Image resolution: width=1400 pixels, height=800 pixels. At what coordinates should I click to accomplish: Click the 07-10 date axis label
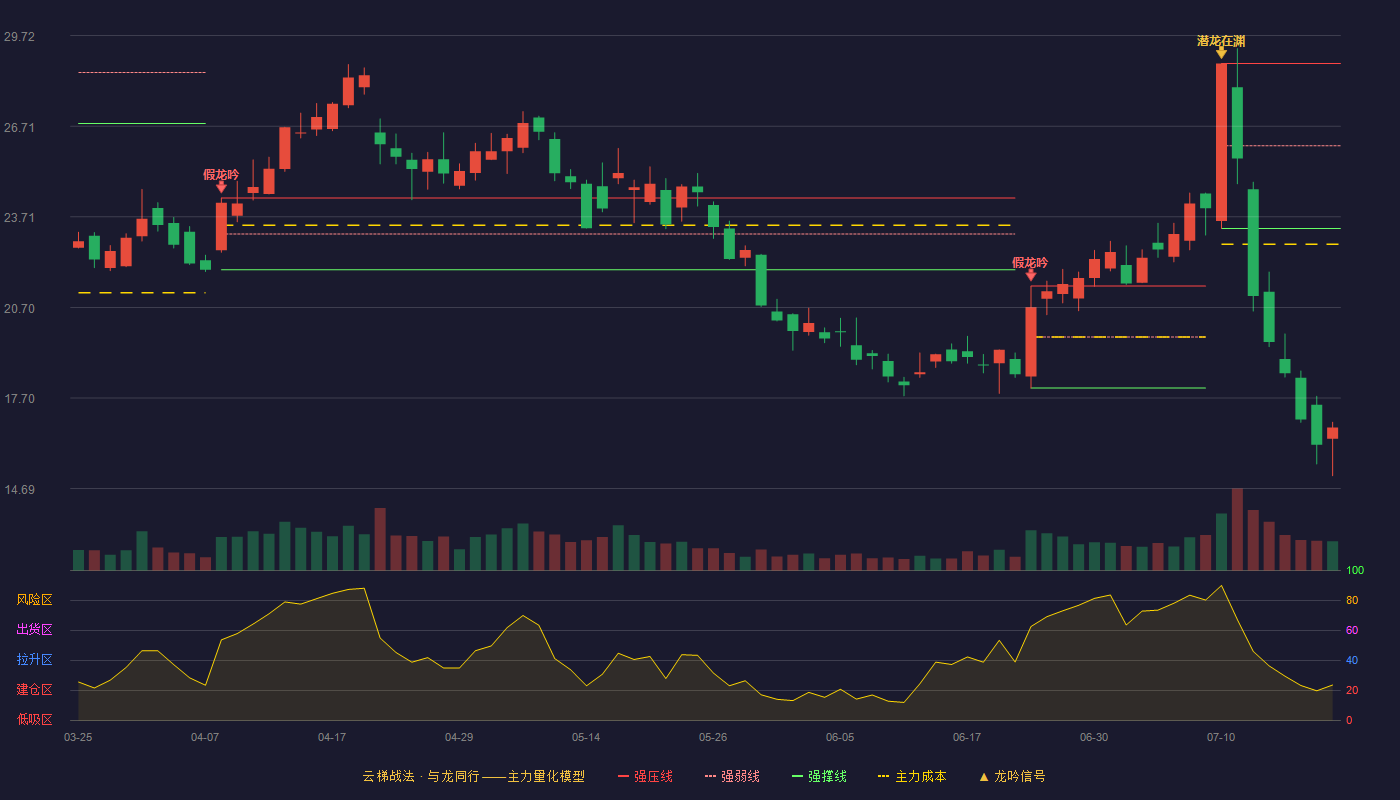pos(1221,738)
